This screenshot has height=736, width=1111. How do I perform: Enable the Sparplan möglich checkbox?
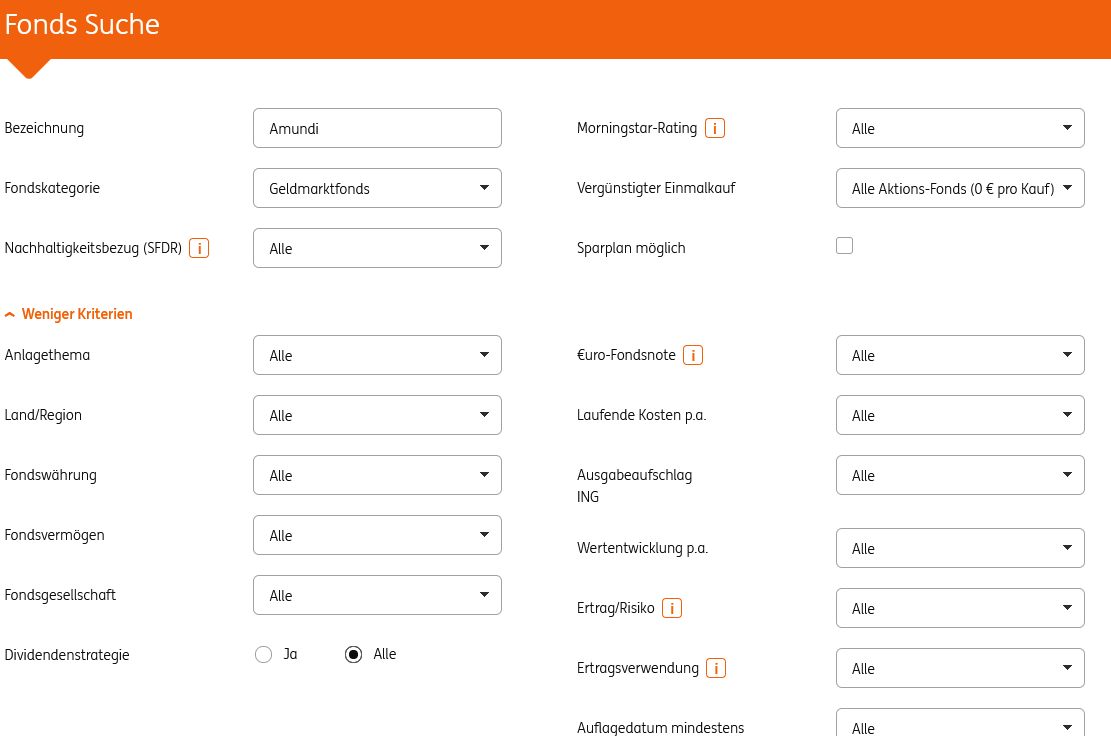(x=845, y=246)
